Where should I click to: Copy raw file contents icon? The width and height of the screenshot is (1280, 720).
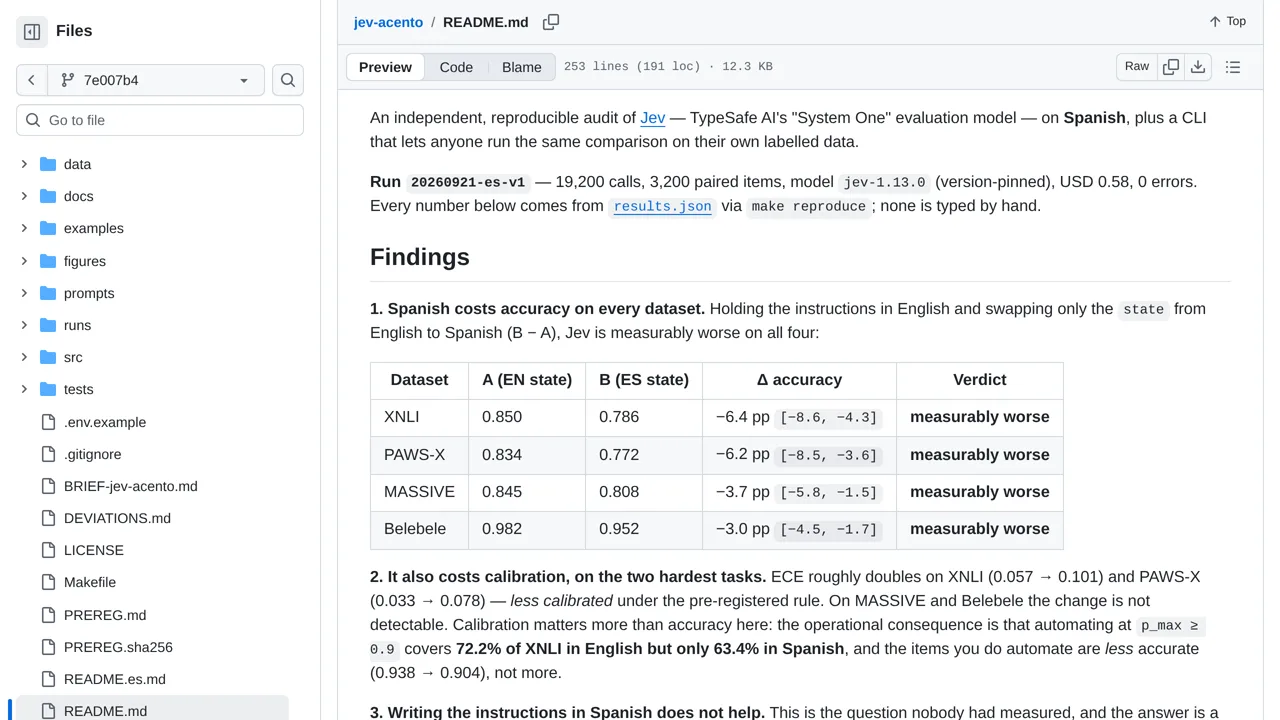[1171, 67]
